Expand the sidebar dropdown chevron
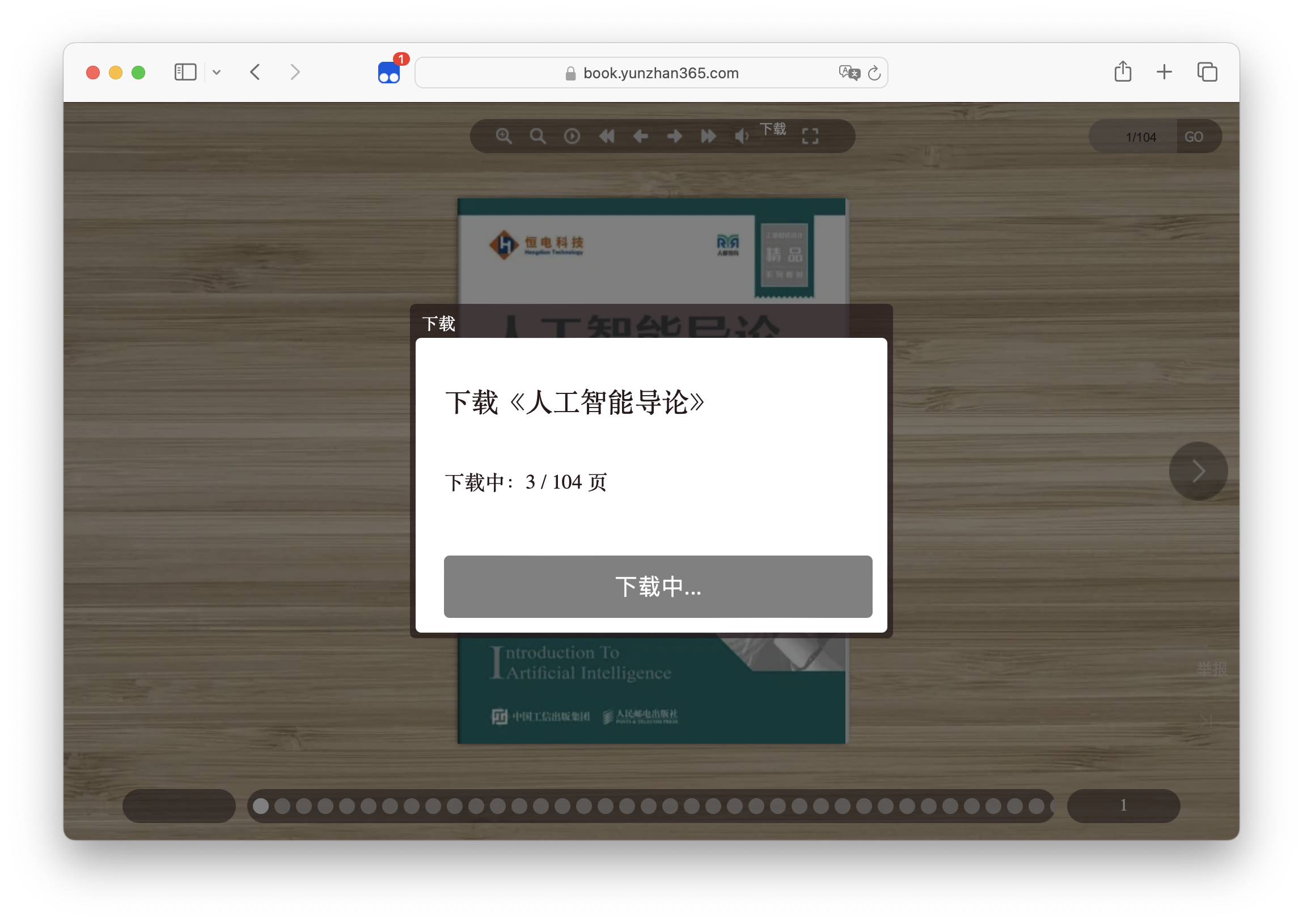The image size is (1303, 924). [217, 72]
